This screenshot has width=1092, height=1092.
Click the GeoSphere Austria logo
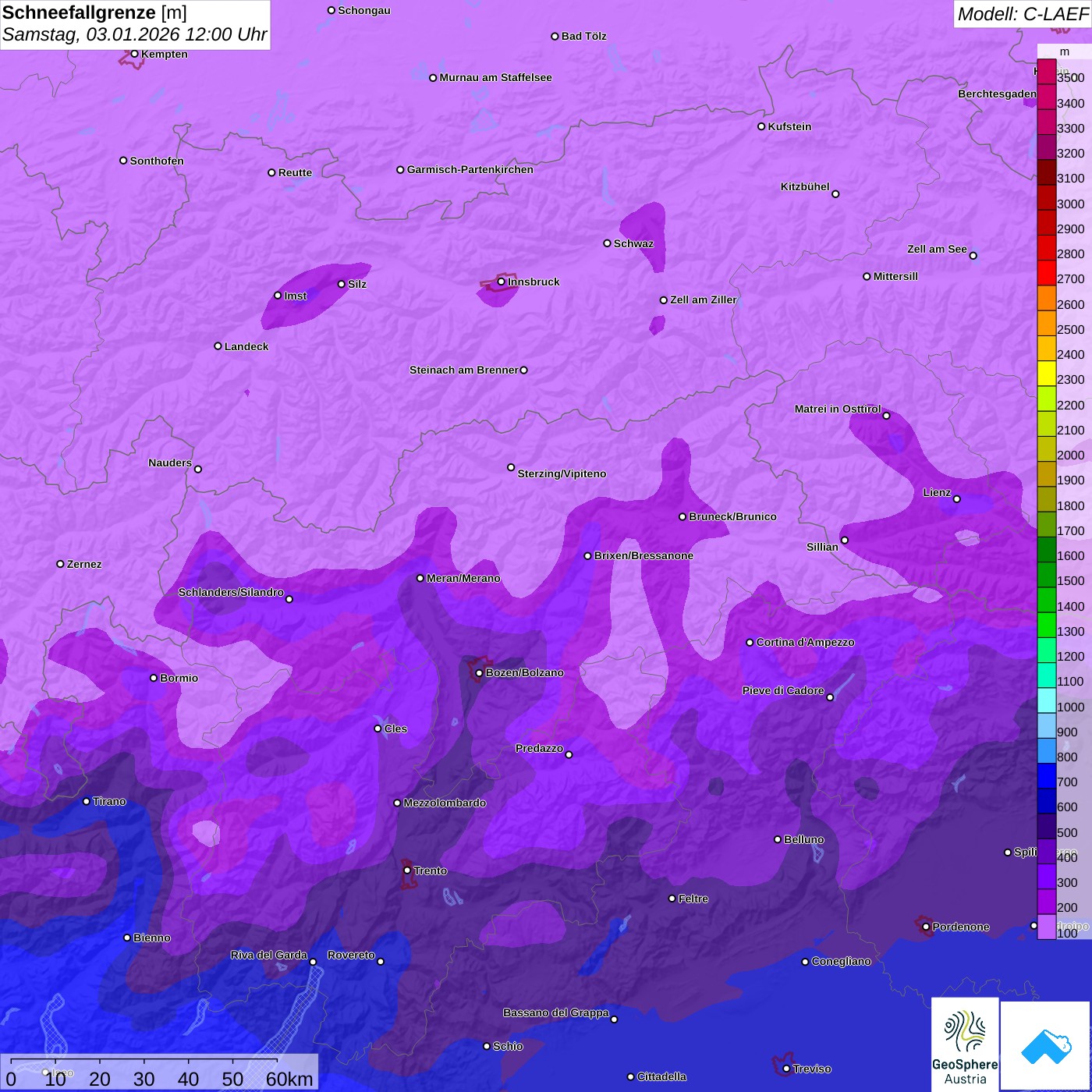point(965,1044)
